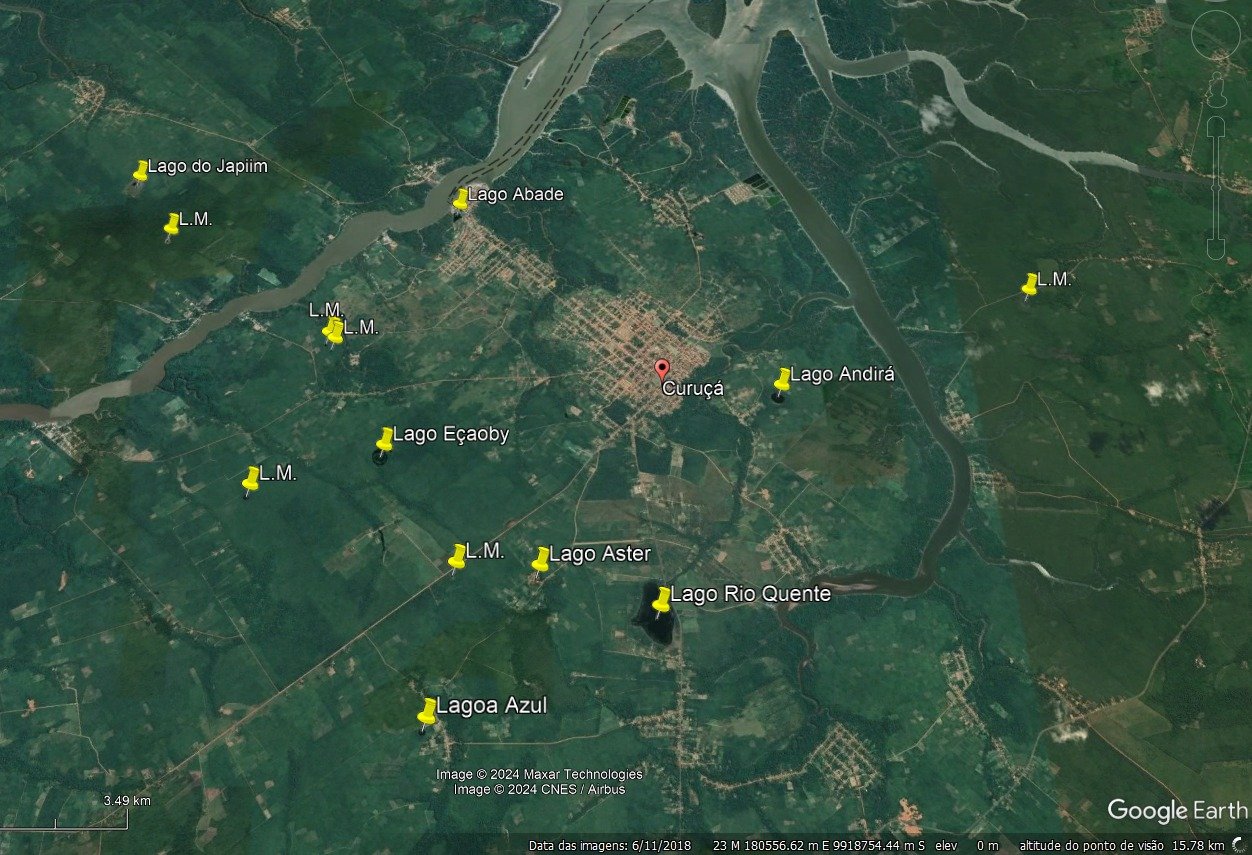Select the Lago do Japiim pushpin
1252x855 pixels.
140,171
